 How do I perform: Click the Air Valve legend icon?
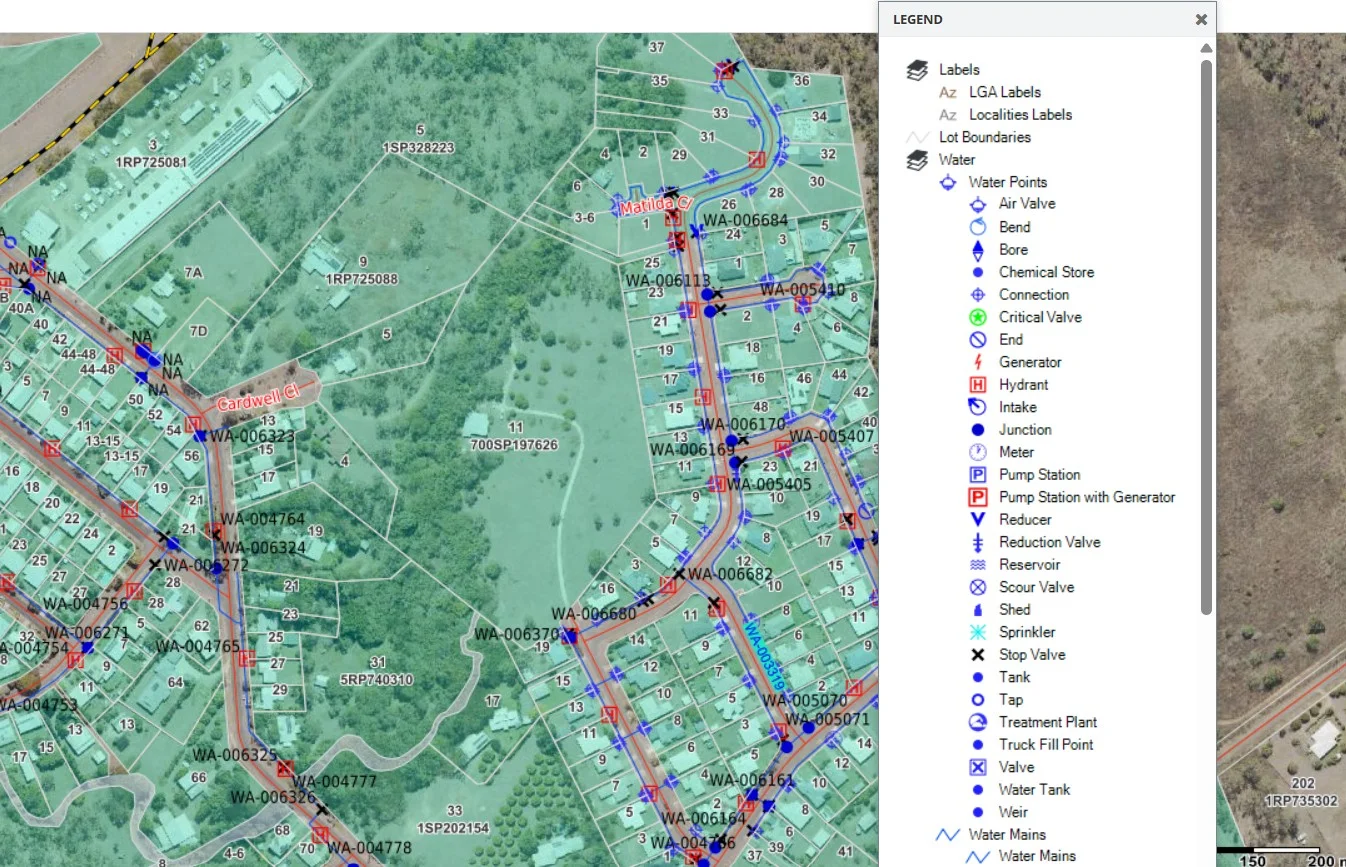pos(978,204)
